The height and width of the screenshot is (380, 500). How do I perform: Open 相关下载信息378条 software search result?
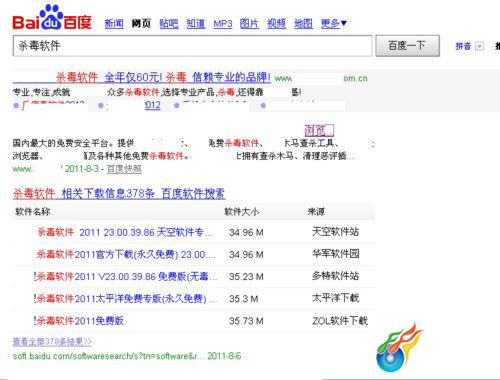pos(119,194)
